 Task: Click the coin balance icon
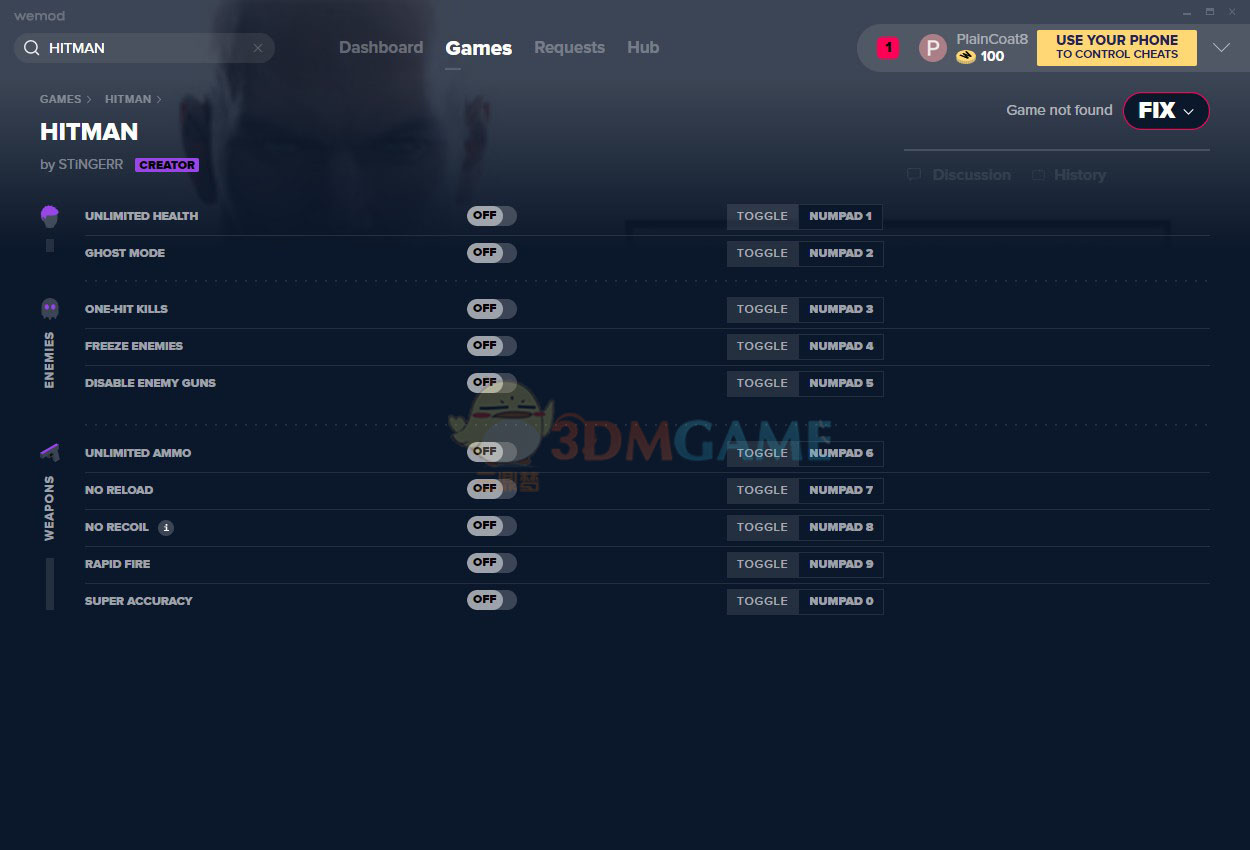coord(966,57)
